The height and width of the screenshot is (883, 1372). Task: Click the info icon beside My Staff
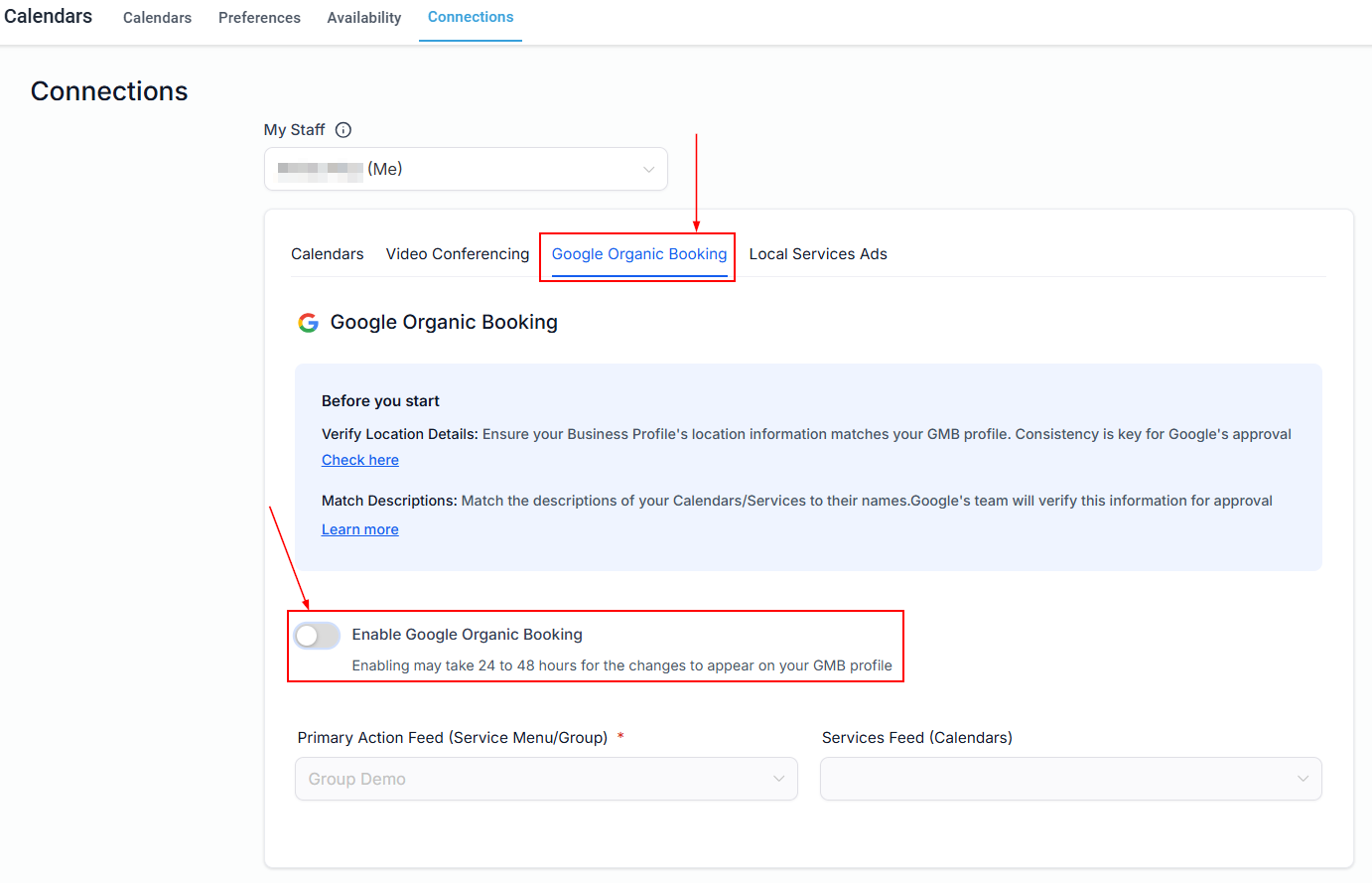(343, 130)
